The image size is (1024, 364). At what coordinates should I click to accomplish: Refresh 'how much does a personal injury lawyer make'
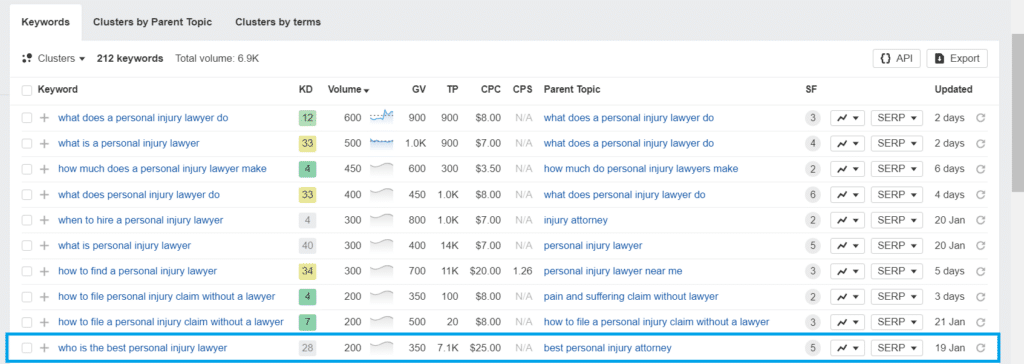980,169
